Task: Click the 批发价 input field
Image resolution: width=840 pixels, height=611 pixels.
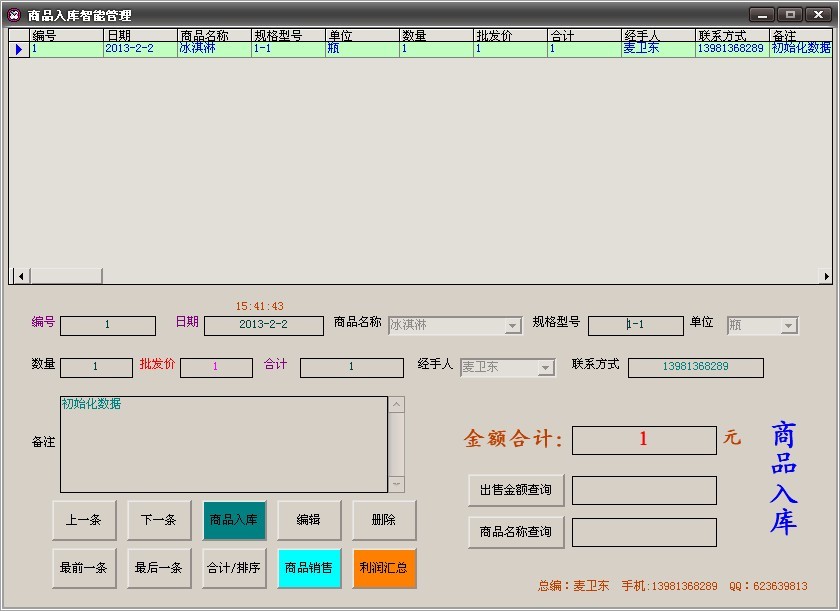Action: (x=216, y=367)
